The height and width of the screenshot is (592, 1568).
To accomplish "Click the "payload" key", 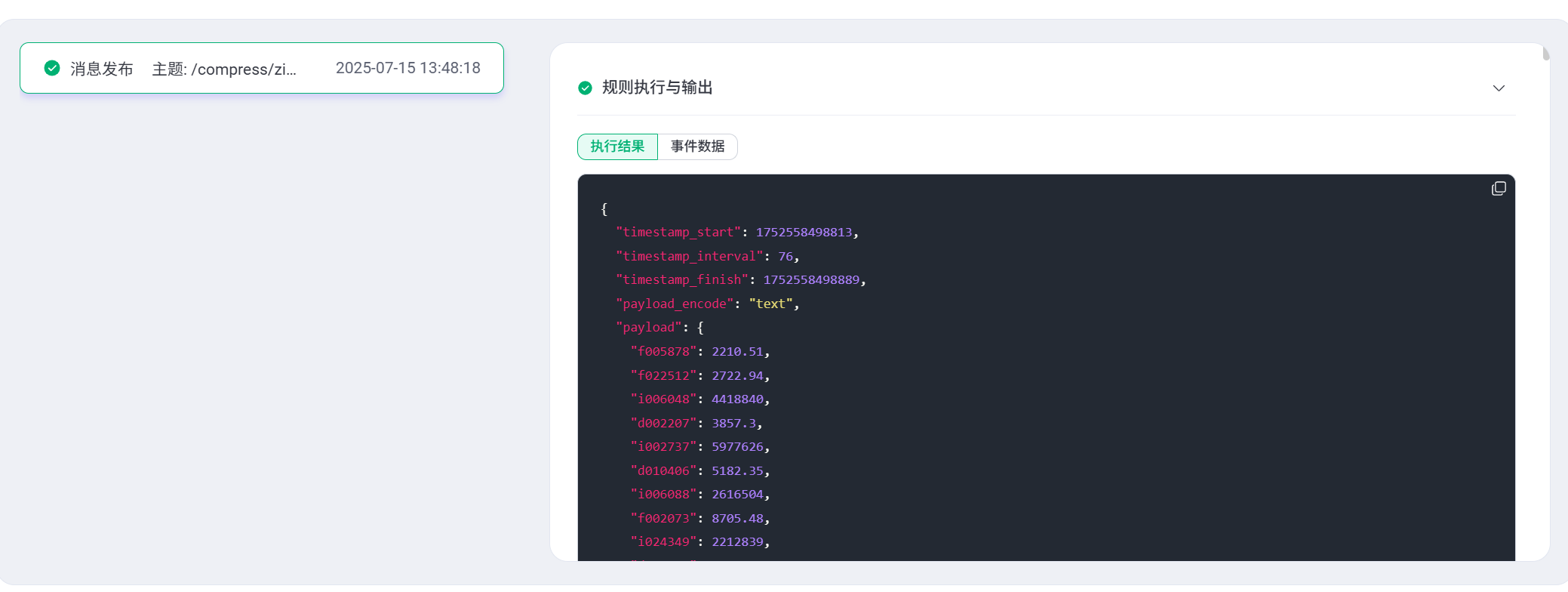I will click(x=649, y=328).
